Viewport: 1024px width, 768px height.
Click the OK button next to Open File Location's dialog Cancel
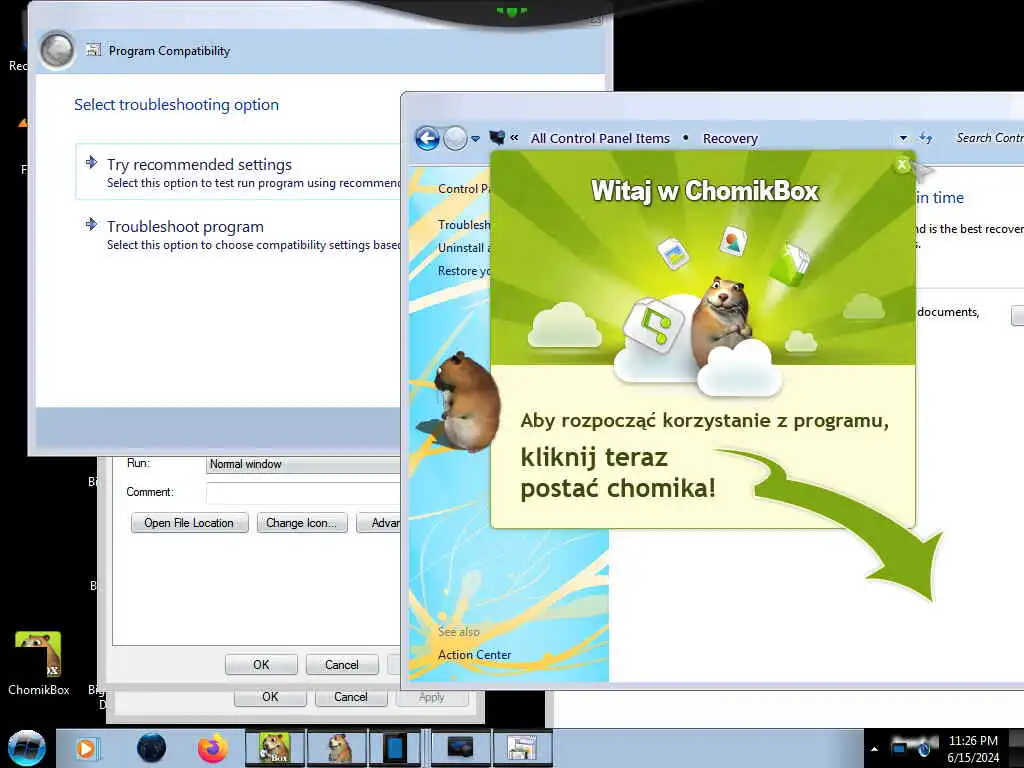(x=261, y=665)
